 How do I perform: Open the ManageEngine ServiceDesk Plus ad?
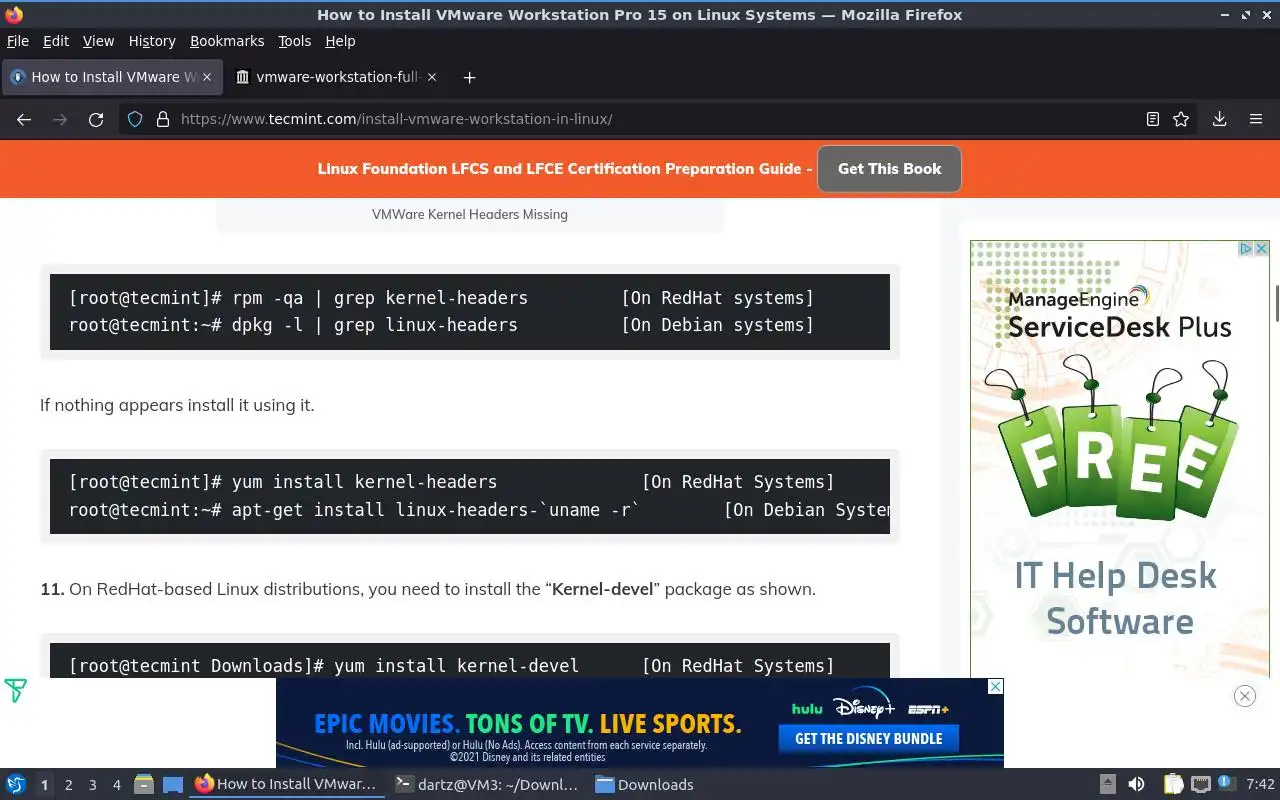pos(1119,458)
